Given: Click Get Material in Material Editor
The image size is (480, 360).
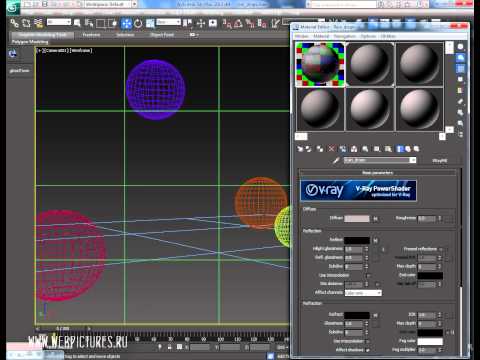Looking at the screenshot, I should 300,149.
